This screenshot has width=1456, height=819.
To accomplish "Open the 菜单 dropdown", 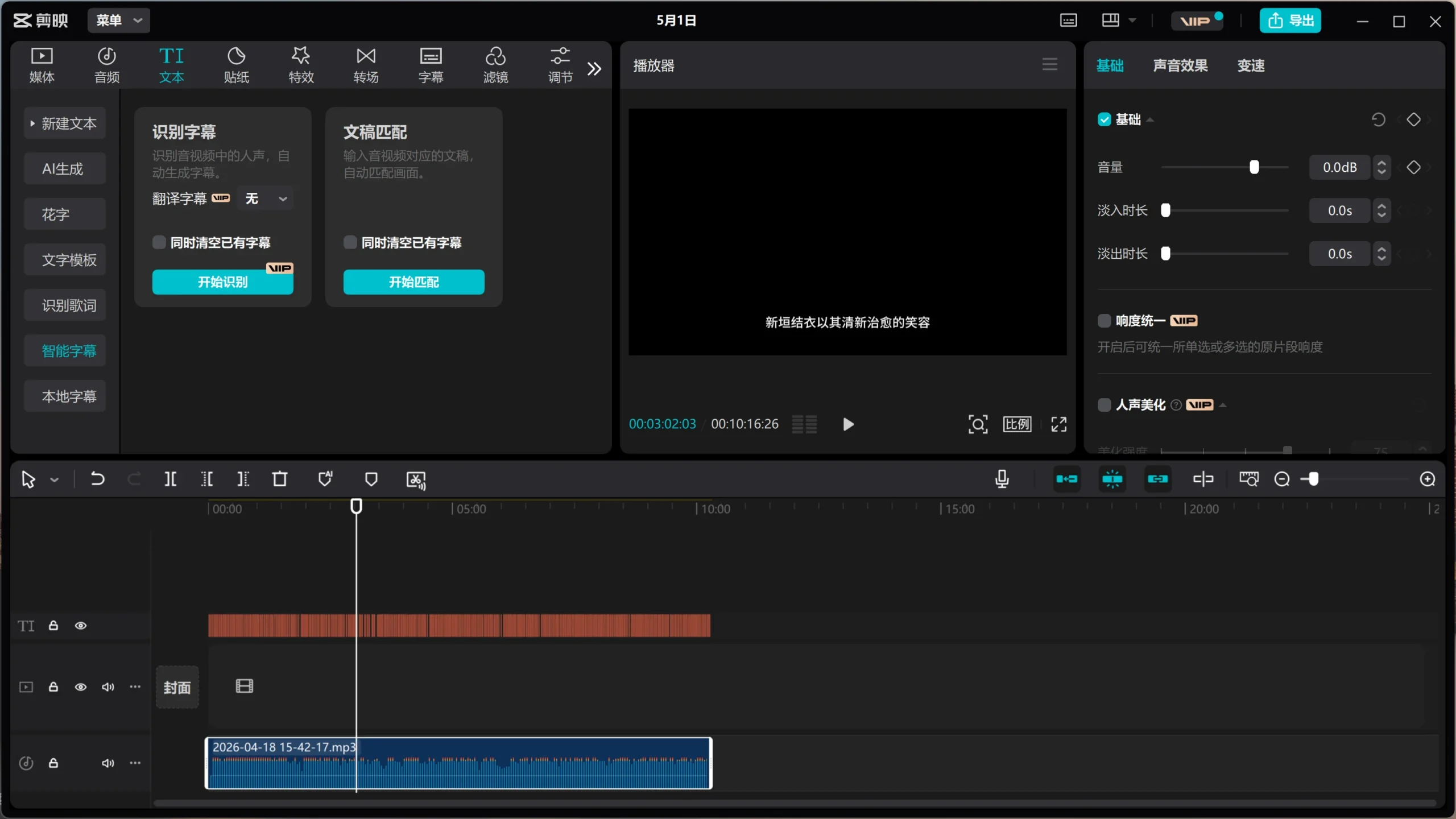I will (x=119, y=20).
